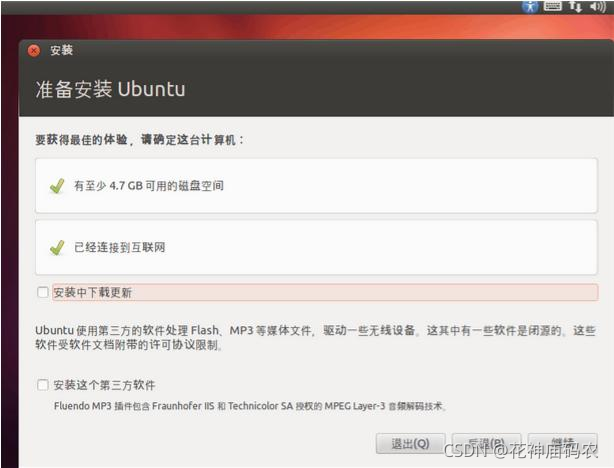
Task: Open the accessibility menu icon
Action: click(530, 6)
